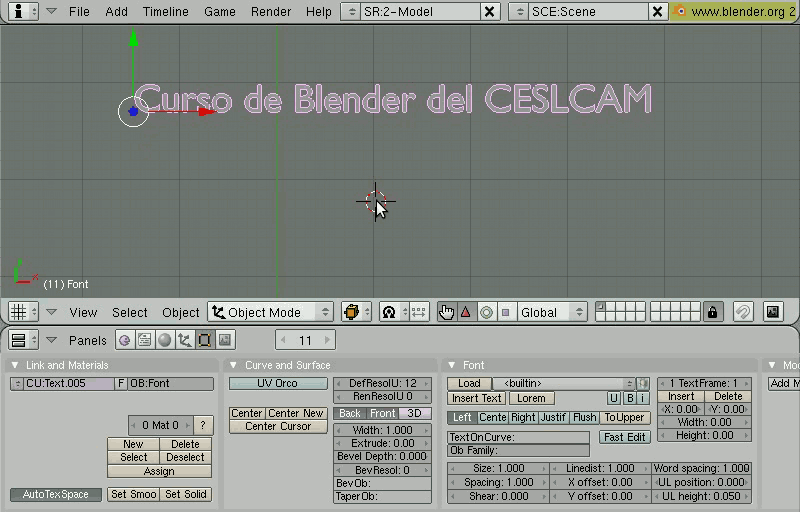Click the Center Cursor button
Screen dimensions: 800x512
(278, 426)
